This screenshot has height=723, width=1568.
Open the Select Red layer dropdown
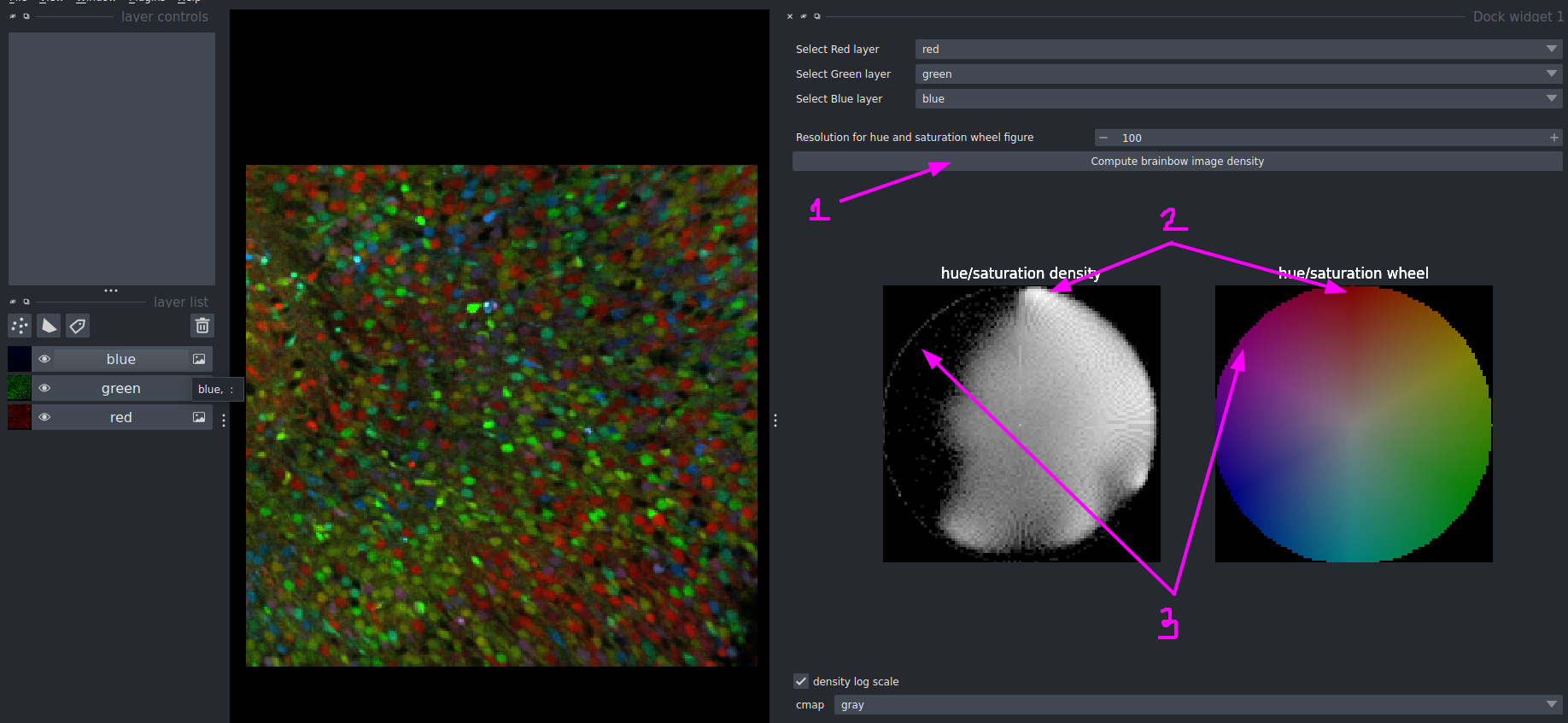pyautogui.click(x=1238, y=50)
